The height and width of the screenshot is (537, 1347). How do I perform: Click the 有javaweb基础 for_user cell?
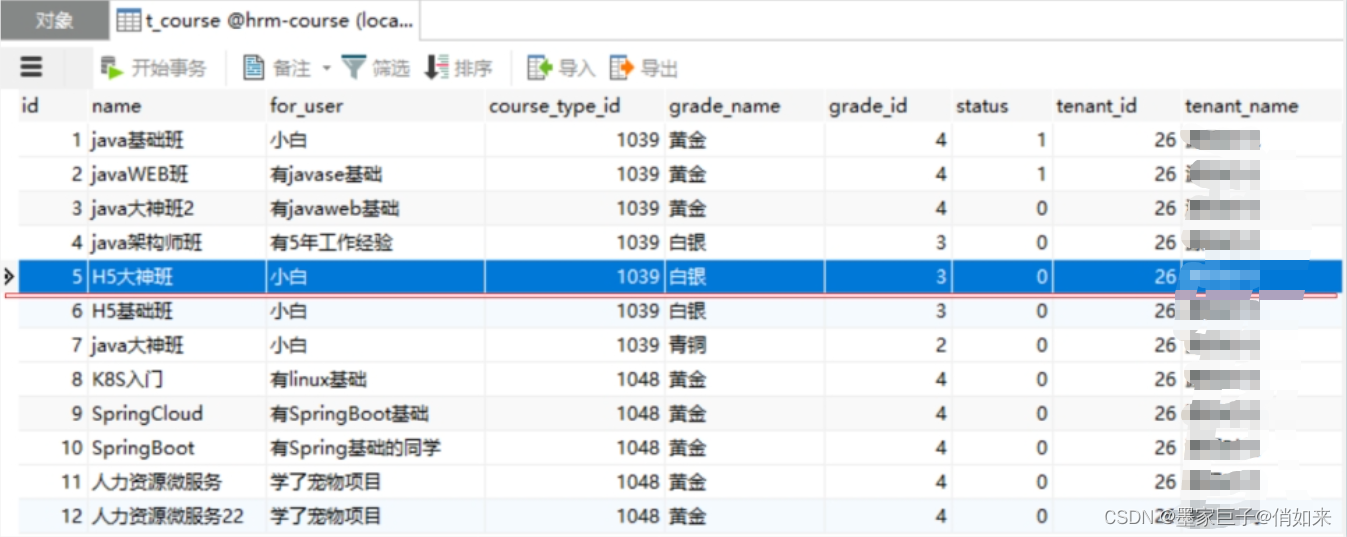tap(375, 208)
